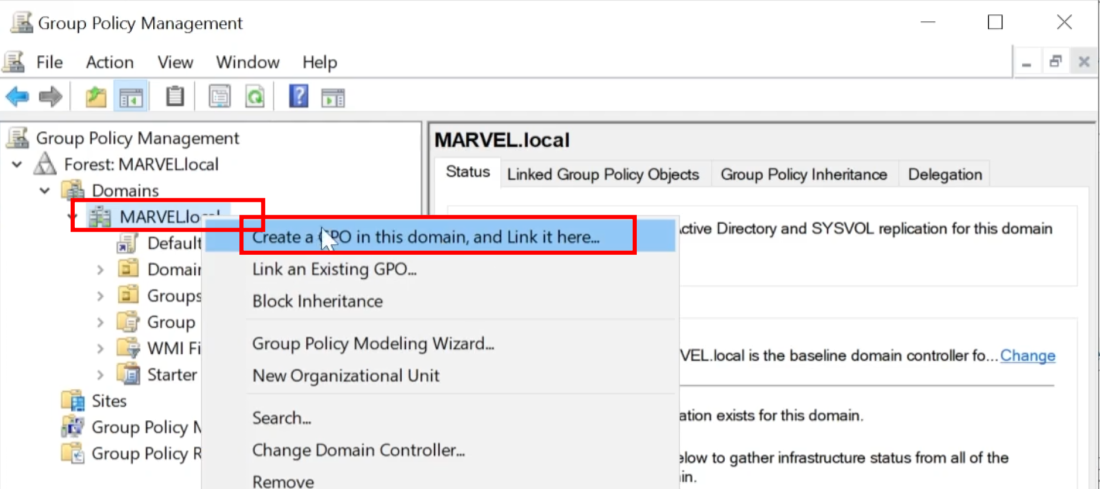Open the Delegation tab

[x=944, y=174]
